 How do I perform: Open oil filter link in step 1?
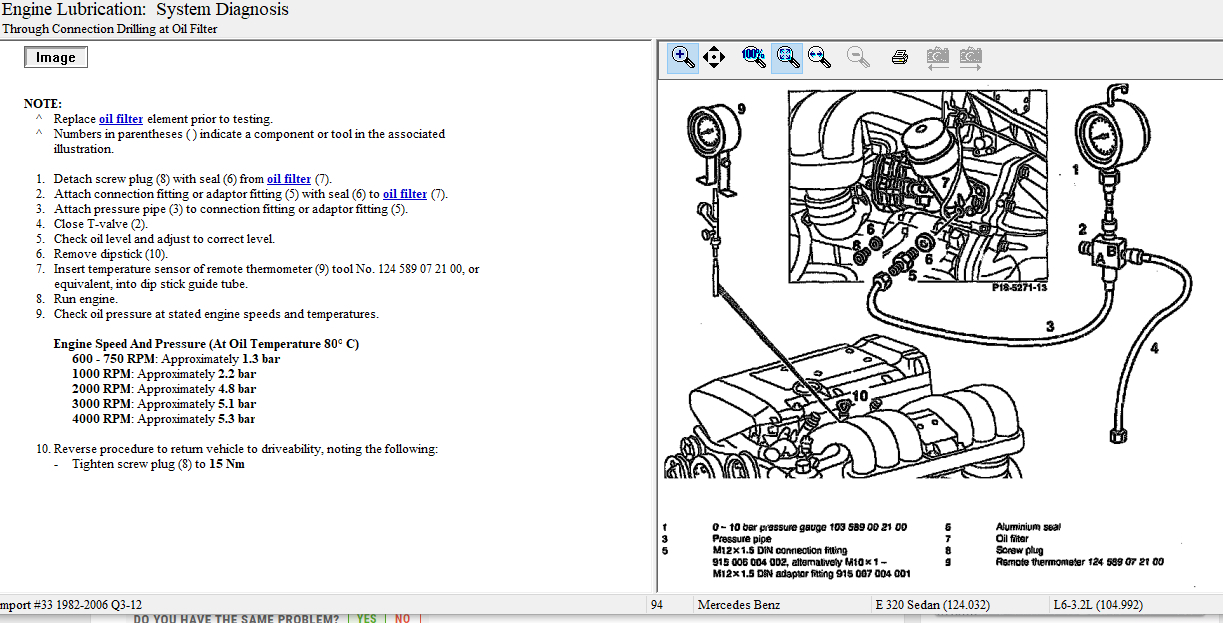289,179
